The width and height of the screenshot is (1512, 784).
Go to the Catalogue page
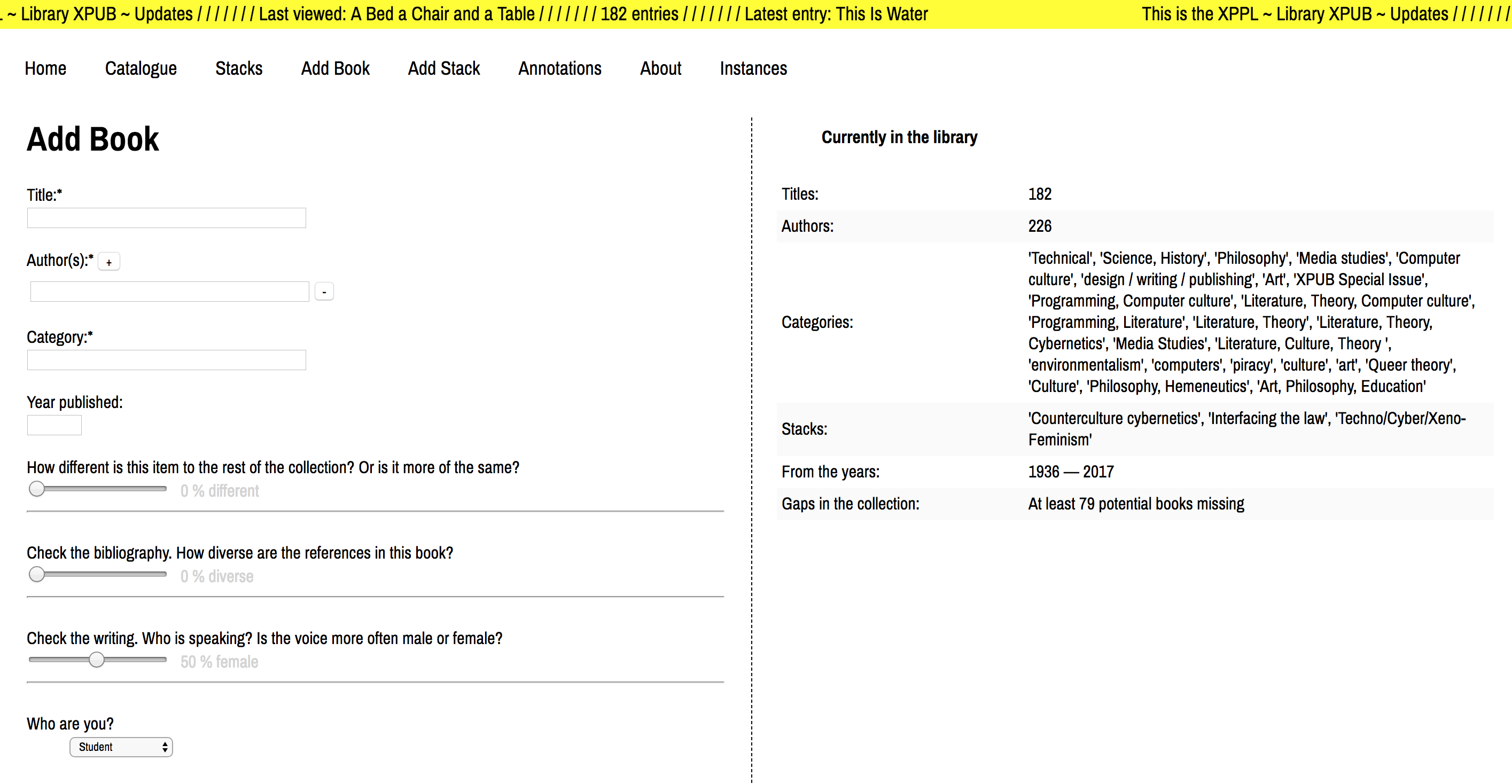coord(141,69)
